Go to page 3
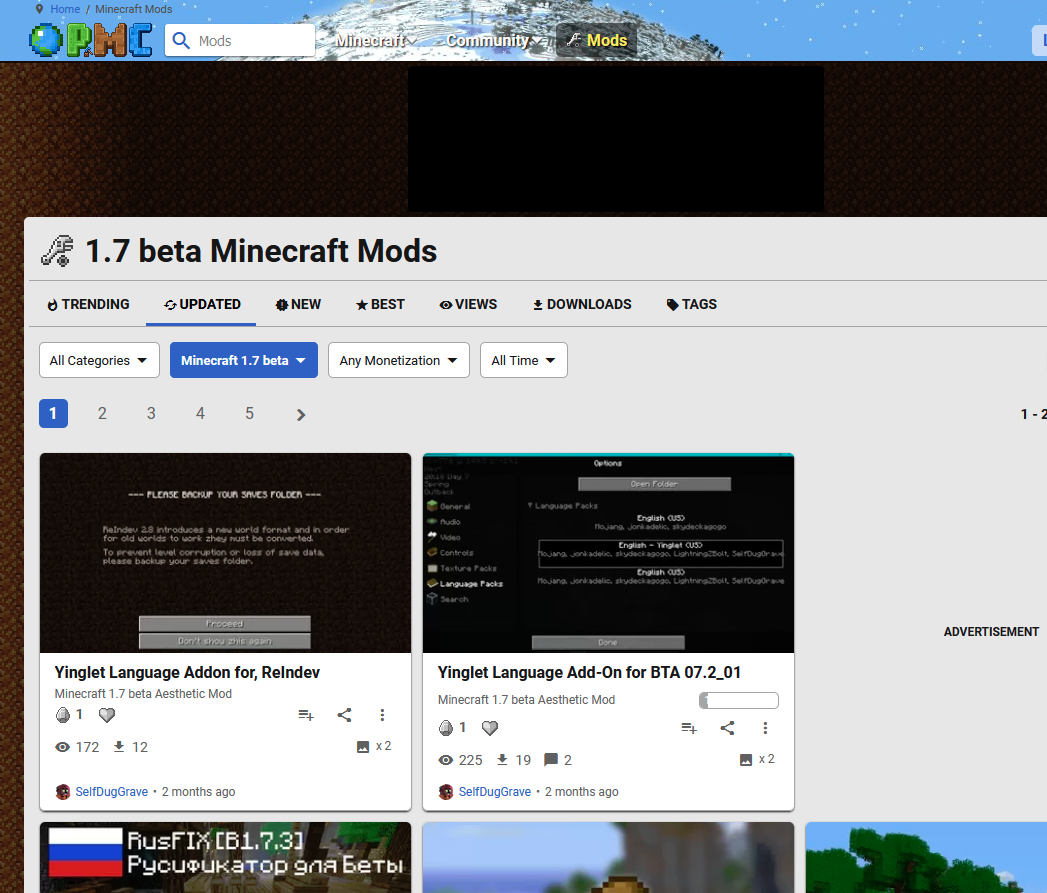 click(152, 413)
